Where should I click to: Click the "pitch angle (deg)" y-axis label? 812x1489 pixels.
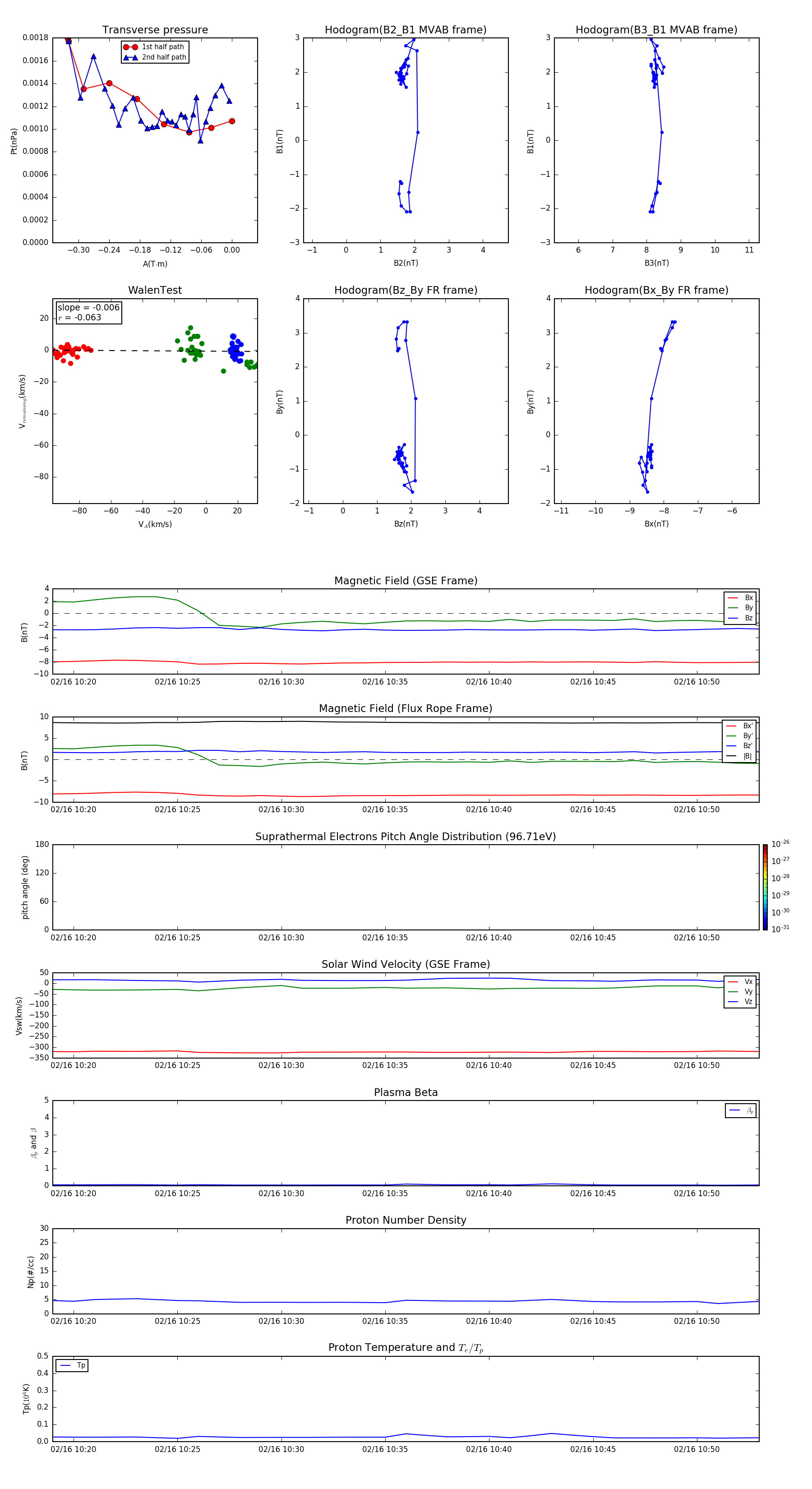click(25, 887)
